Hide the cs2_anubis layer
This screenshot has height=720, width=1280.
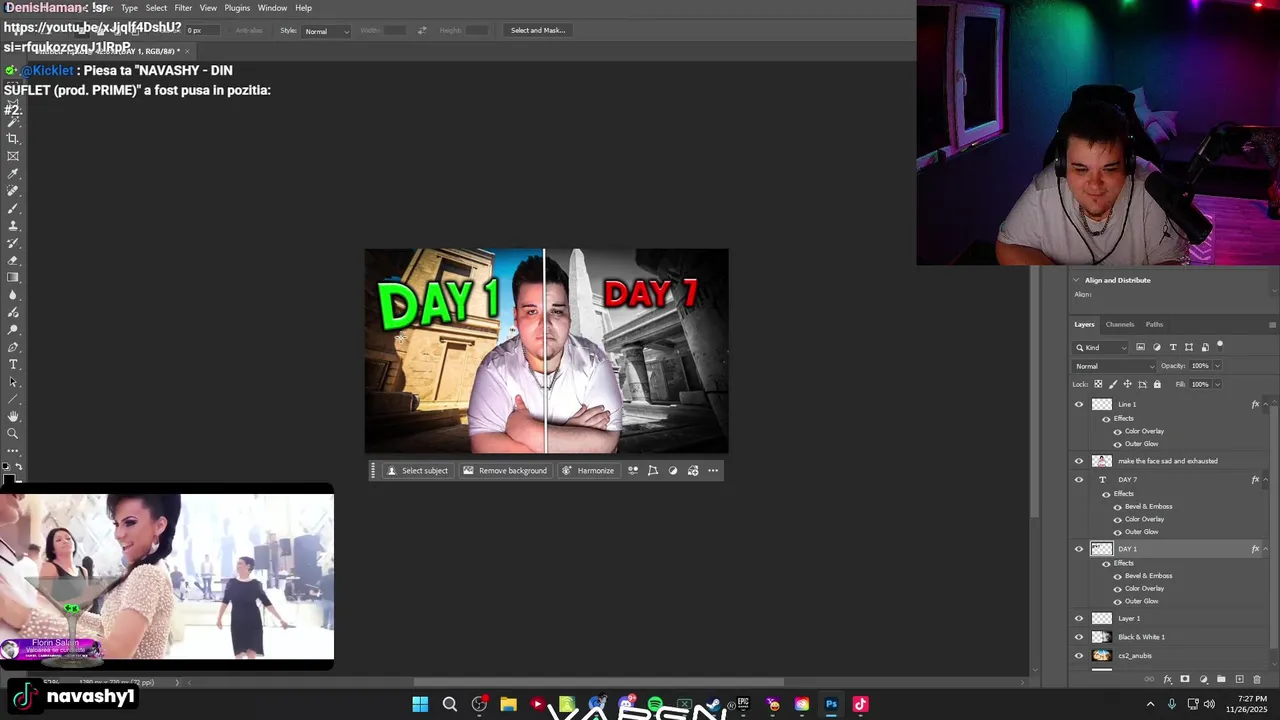(x=1078, y=656)
